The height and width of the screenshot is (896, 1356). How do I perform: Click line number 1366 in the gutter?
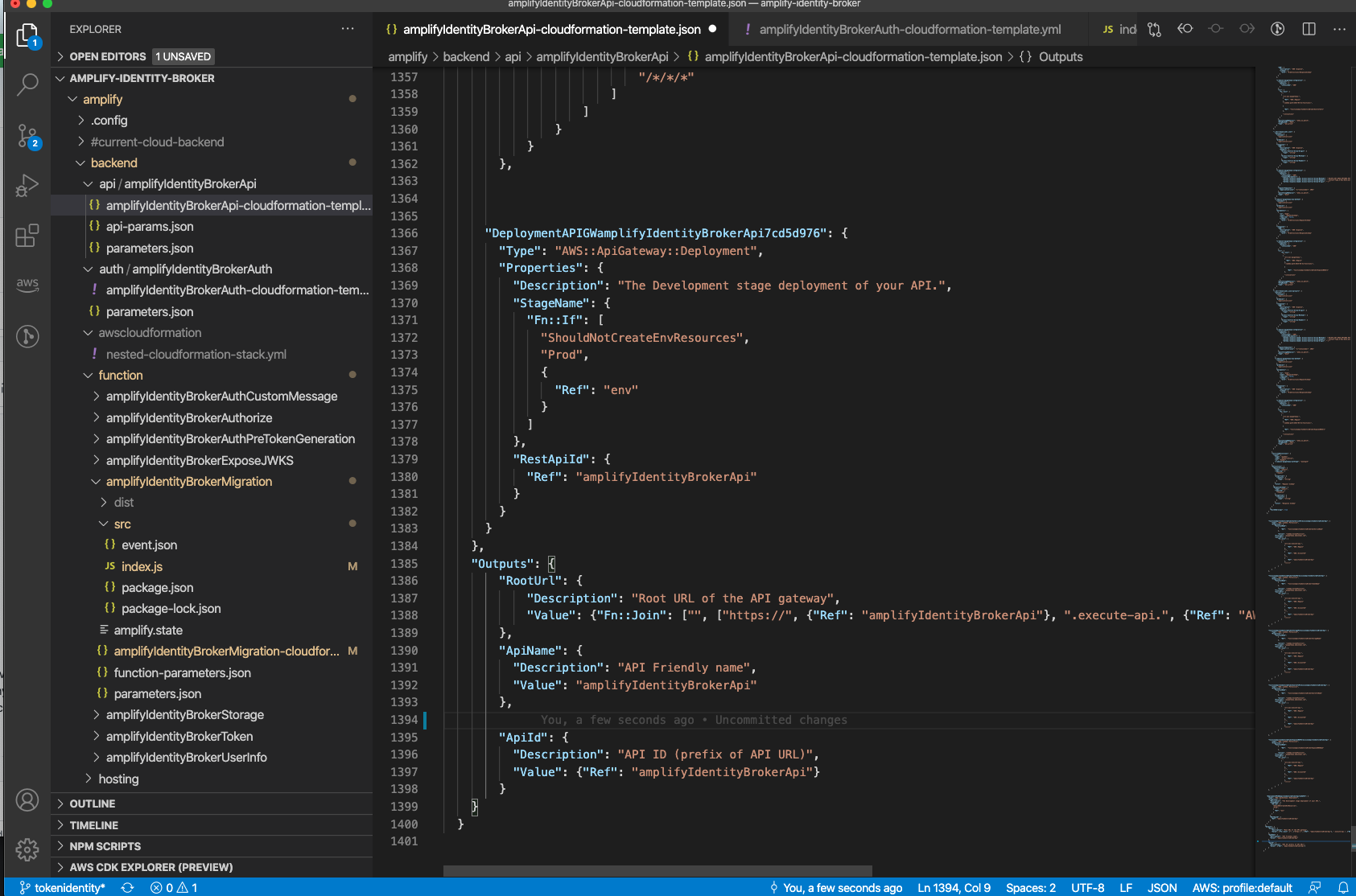(x=404, y=233)
